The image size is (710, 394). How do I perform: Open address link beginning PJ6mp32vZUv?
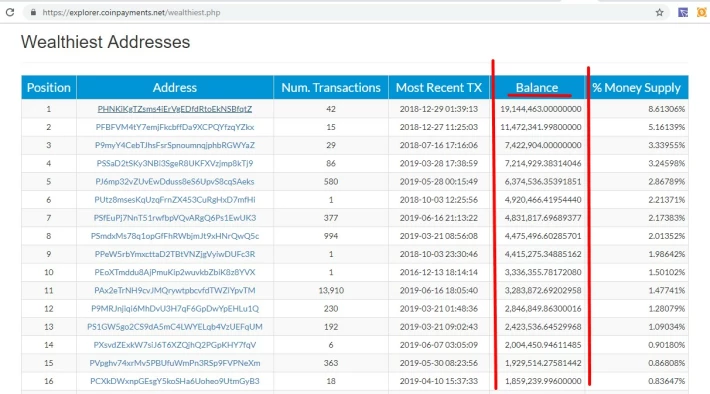pos(175,182)
